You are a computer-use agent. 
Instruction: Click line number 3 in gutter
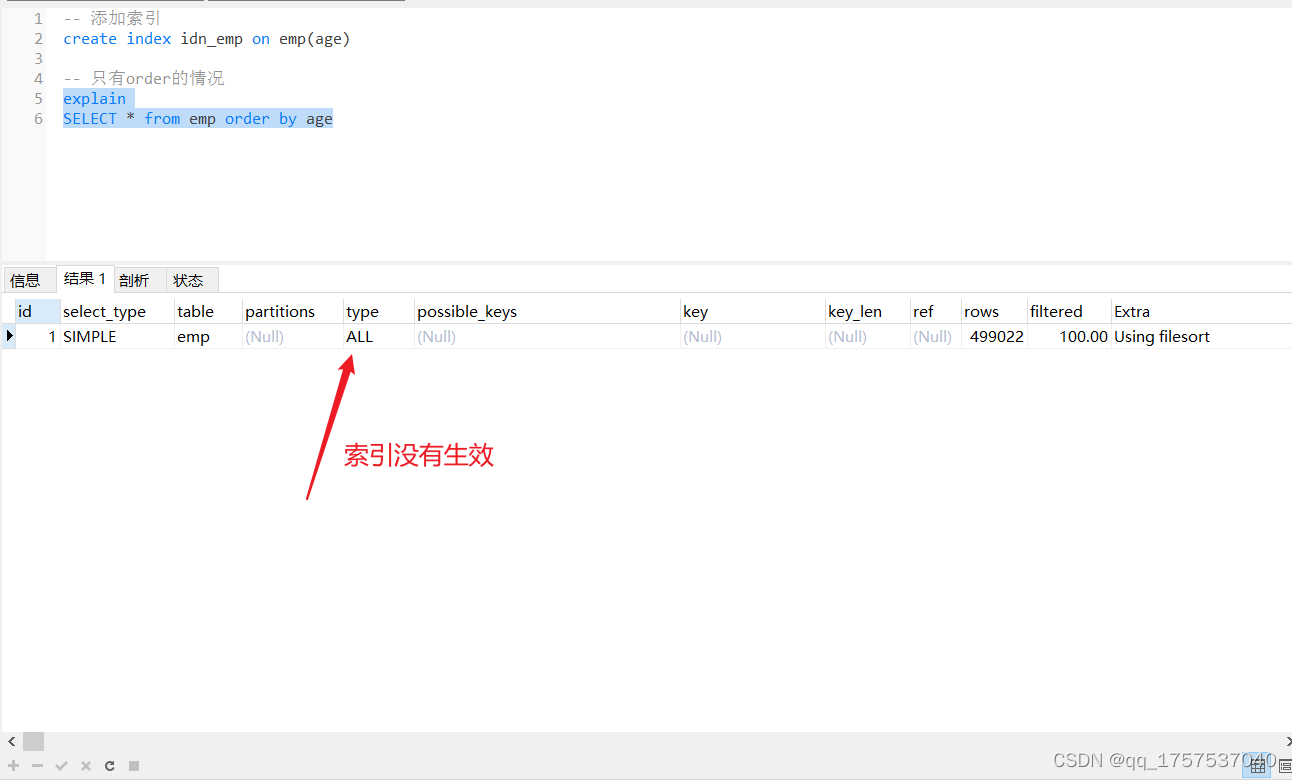(38, 59)
